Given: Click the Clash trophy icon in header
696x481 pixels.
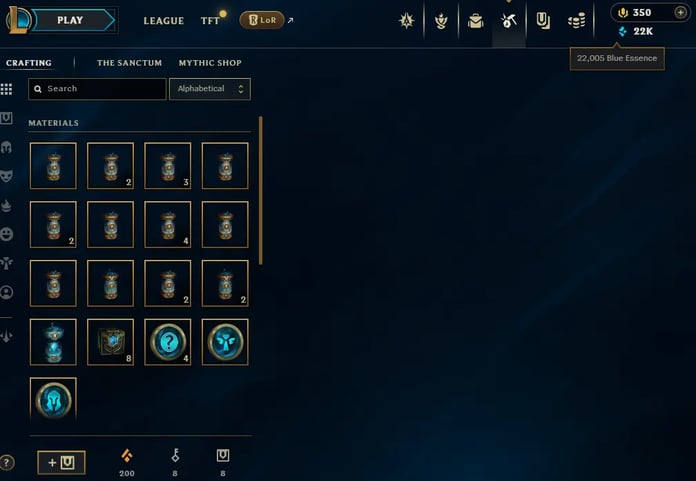Looking at the screenshot, I should (x=441, y=21).
